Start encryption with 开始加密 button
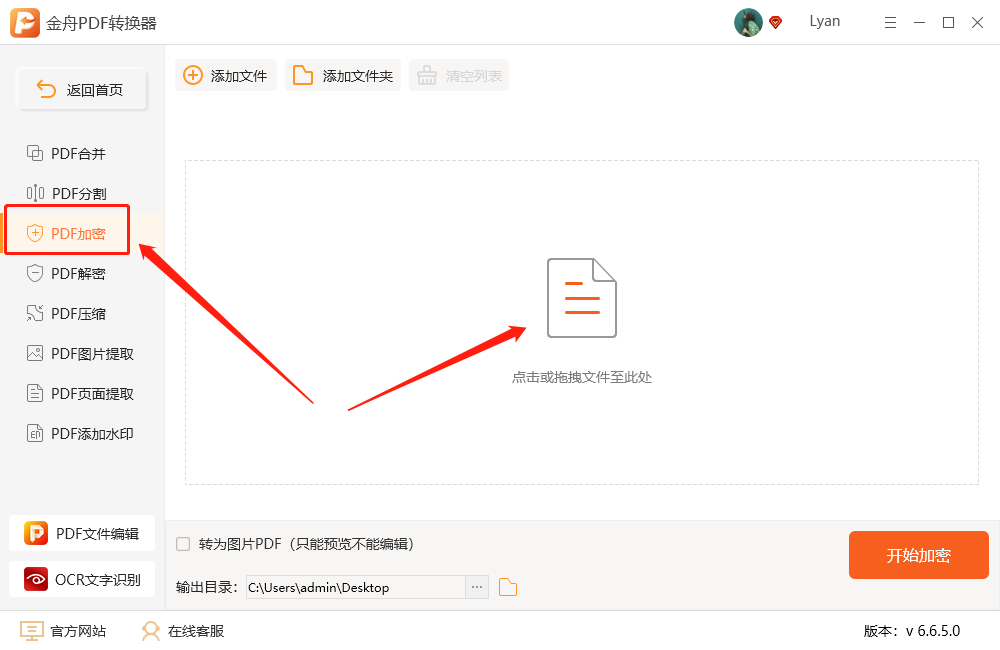Image resolution: width=1000 pixels, height=650 pixels. 918,555
